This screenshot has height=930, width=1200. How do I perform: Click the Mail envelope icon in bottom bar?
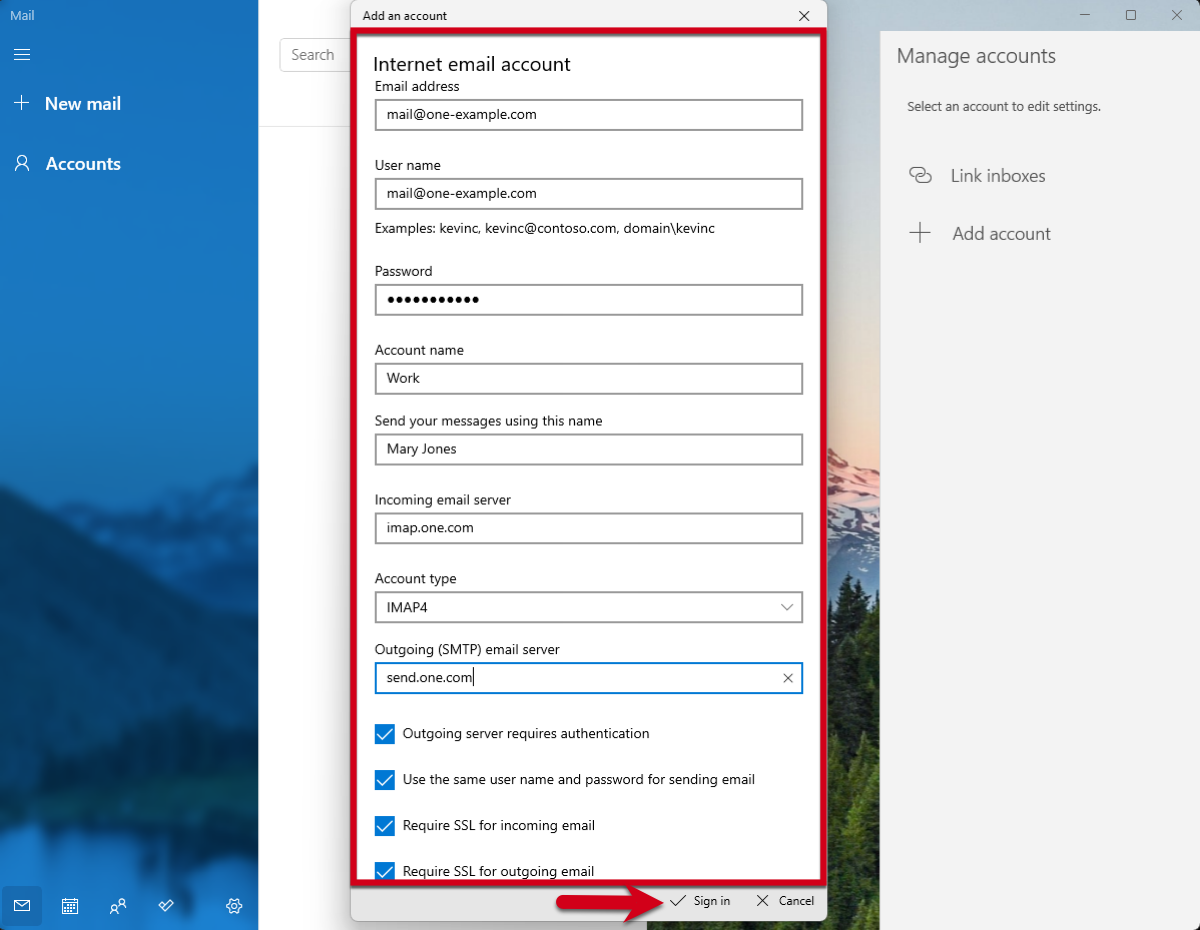pyautogui.click(x=22, y=906)
